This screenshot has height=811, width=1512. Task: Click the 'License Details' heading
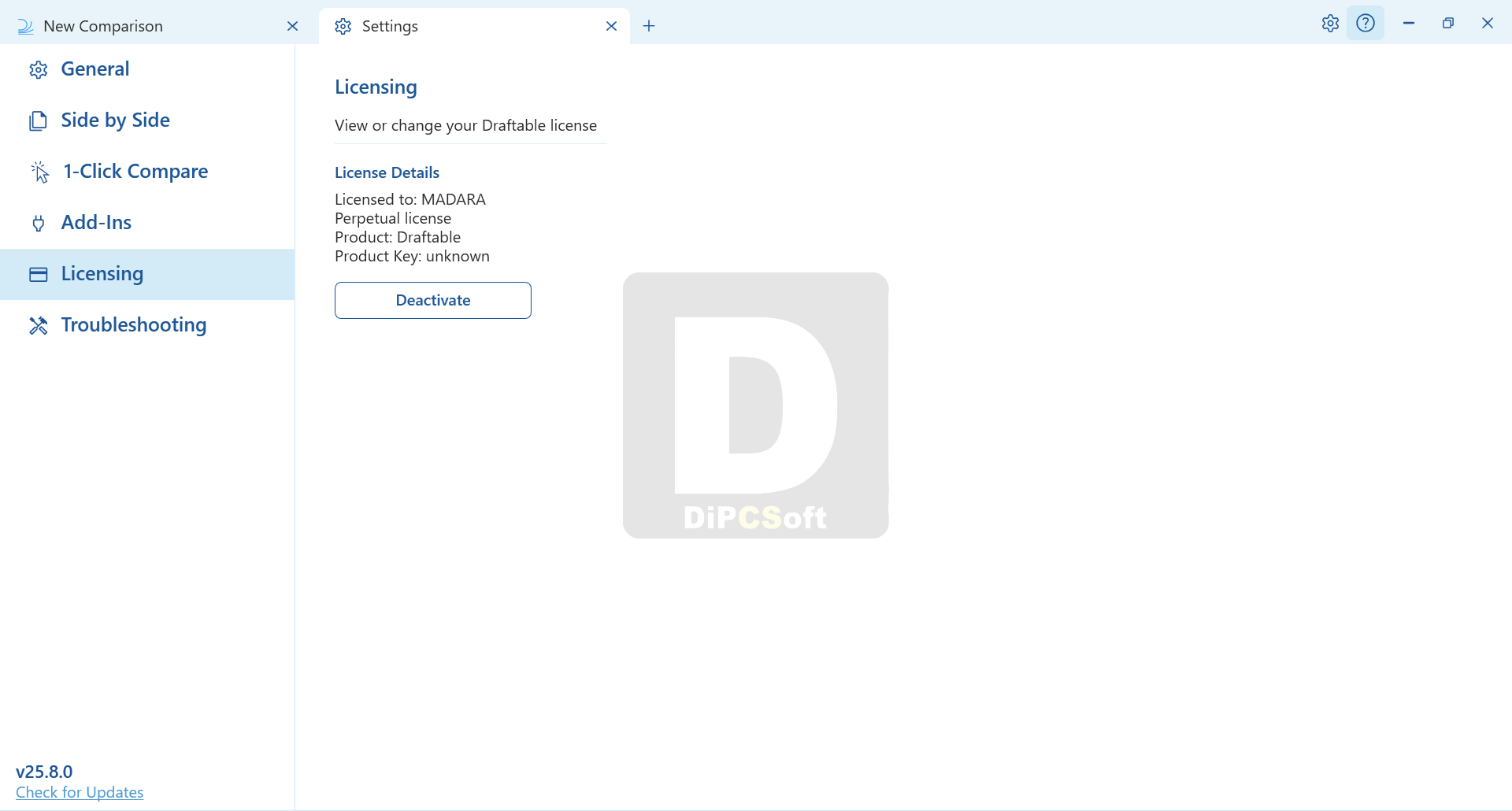[387, 172]
